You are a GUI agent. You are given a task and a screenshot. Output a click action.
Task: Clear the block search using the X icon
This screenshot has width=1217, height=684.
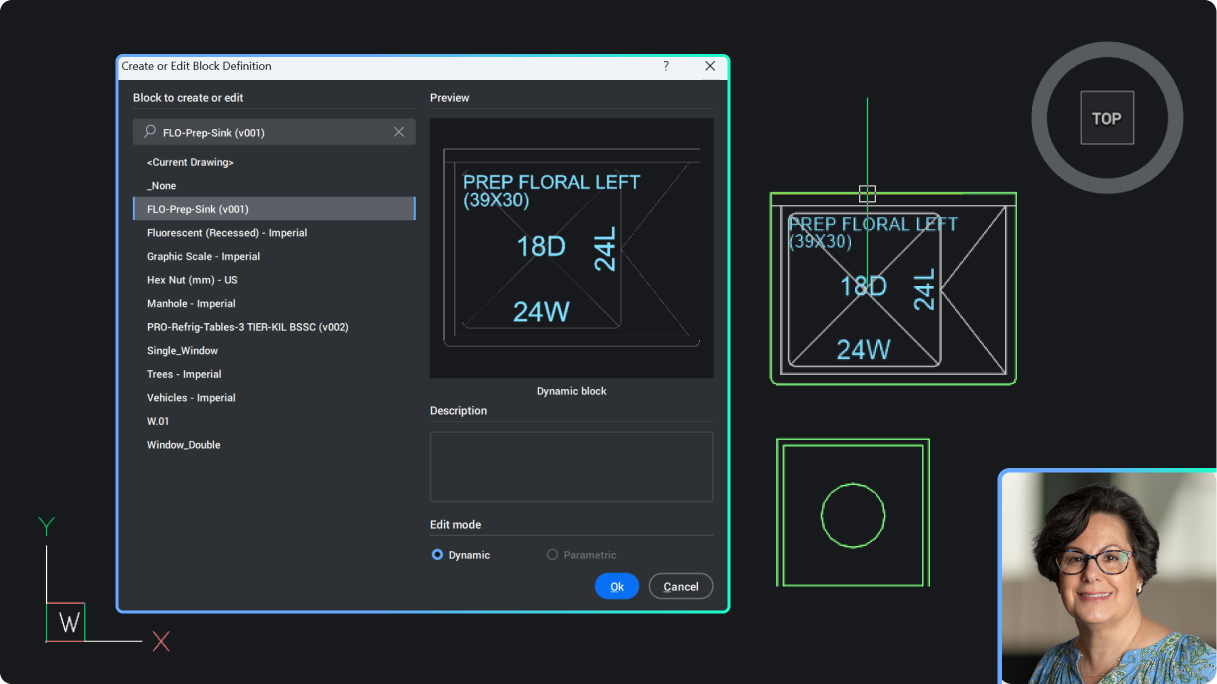point(398,132)
